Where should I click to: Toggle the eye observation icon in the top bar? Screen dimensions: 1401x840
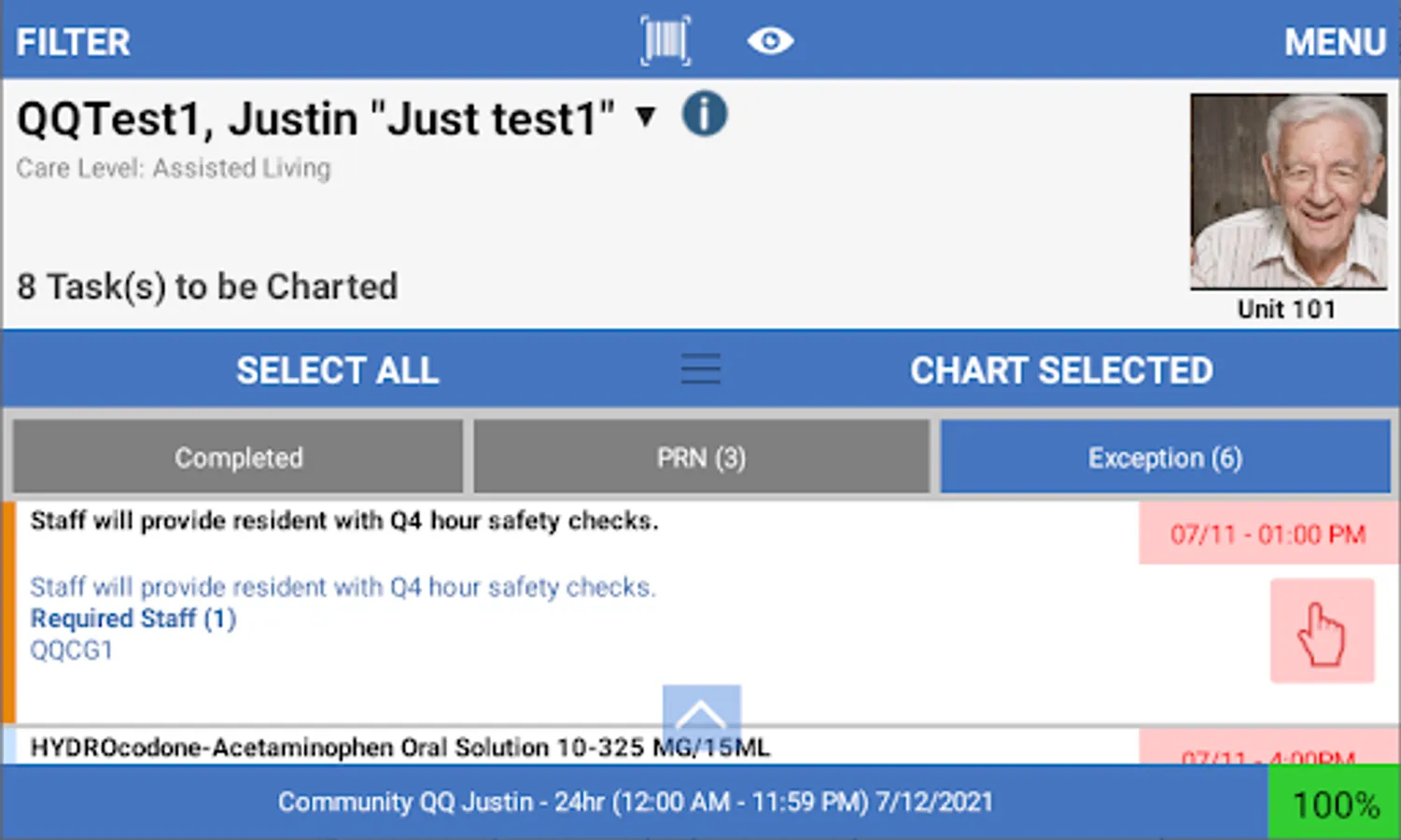[770, 40]
